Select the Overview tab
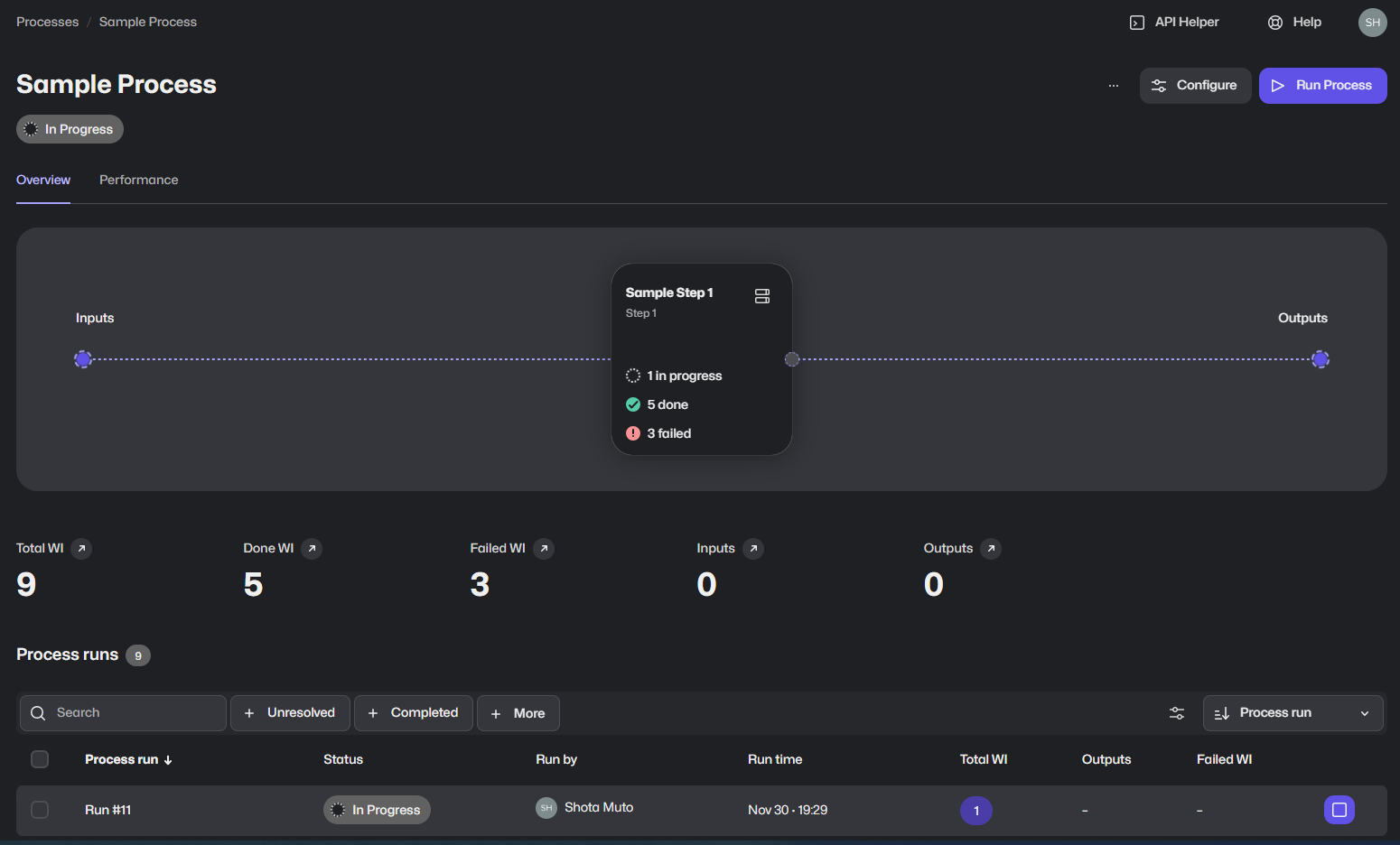 43,181
